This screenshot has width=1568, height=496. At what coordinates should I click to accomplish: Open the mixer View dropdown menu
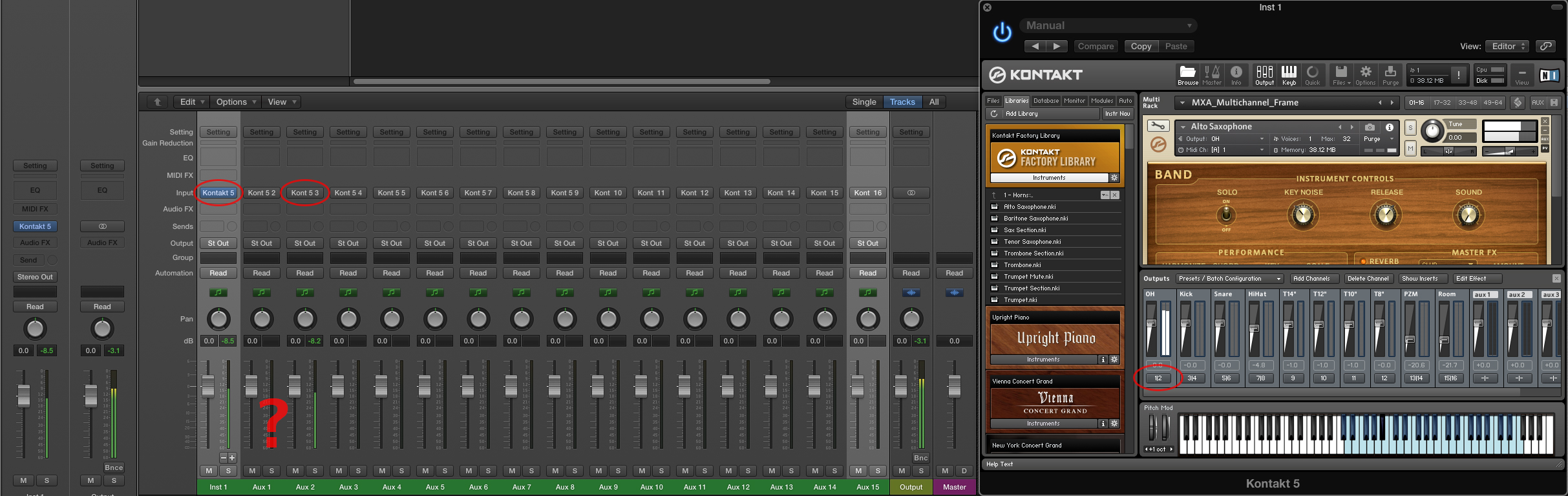tap(282, 102)
